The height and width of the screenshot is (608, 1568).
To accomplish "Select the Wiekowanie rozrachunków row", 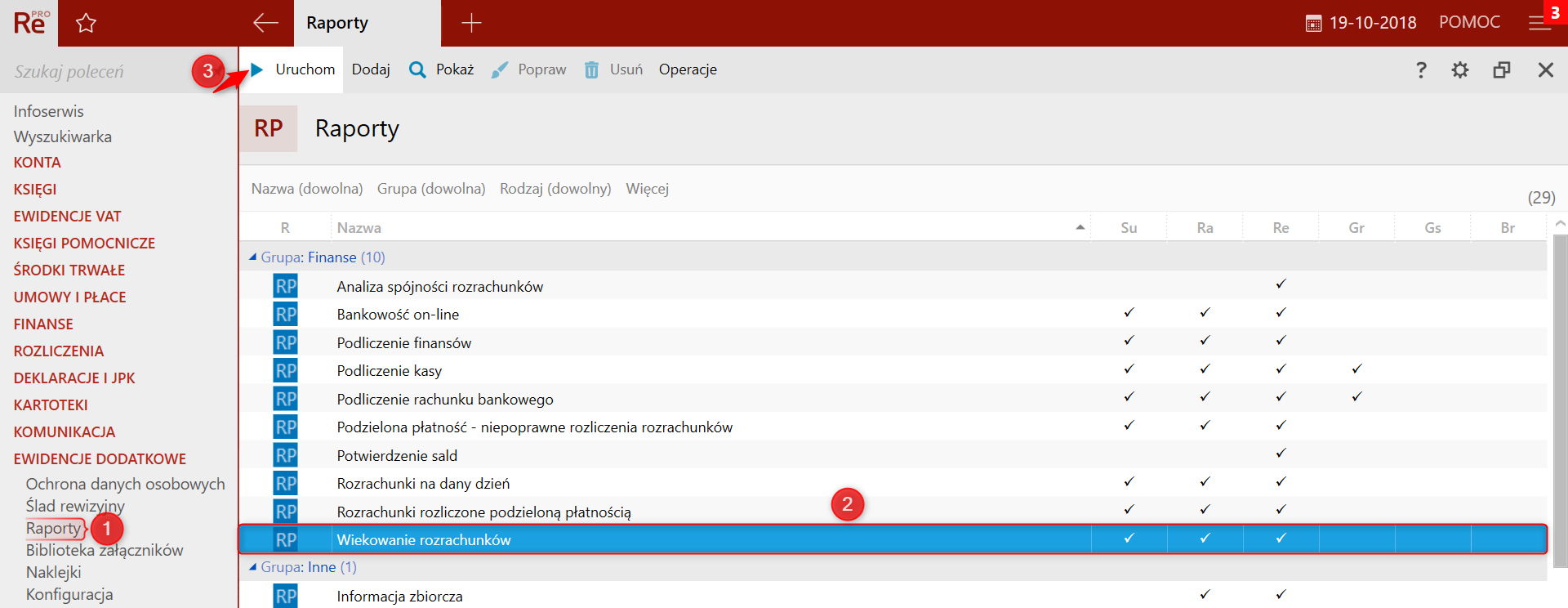I will [x=893, y=539].
